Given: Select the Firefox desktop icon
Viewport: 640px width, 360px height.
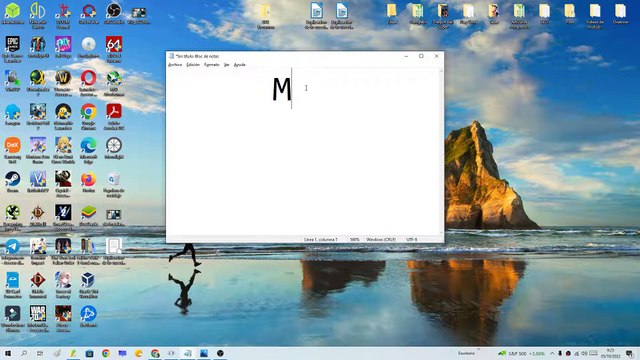Looking at the screenshot, I should click(x=89, y=182).
